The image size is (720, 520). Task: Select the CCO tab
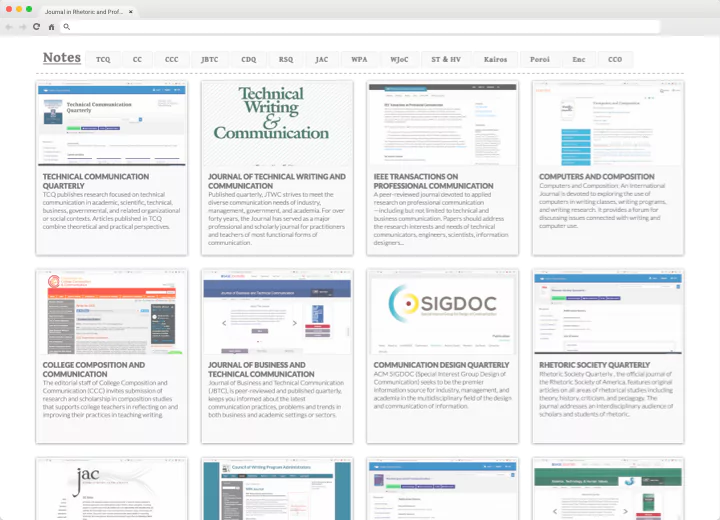pos(615,59)
